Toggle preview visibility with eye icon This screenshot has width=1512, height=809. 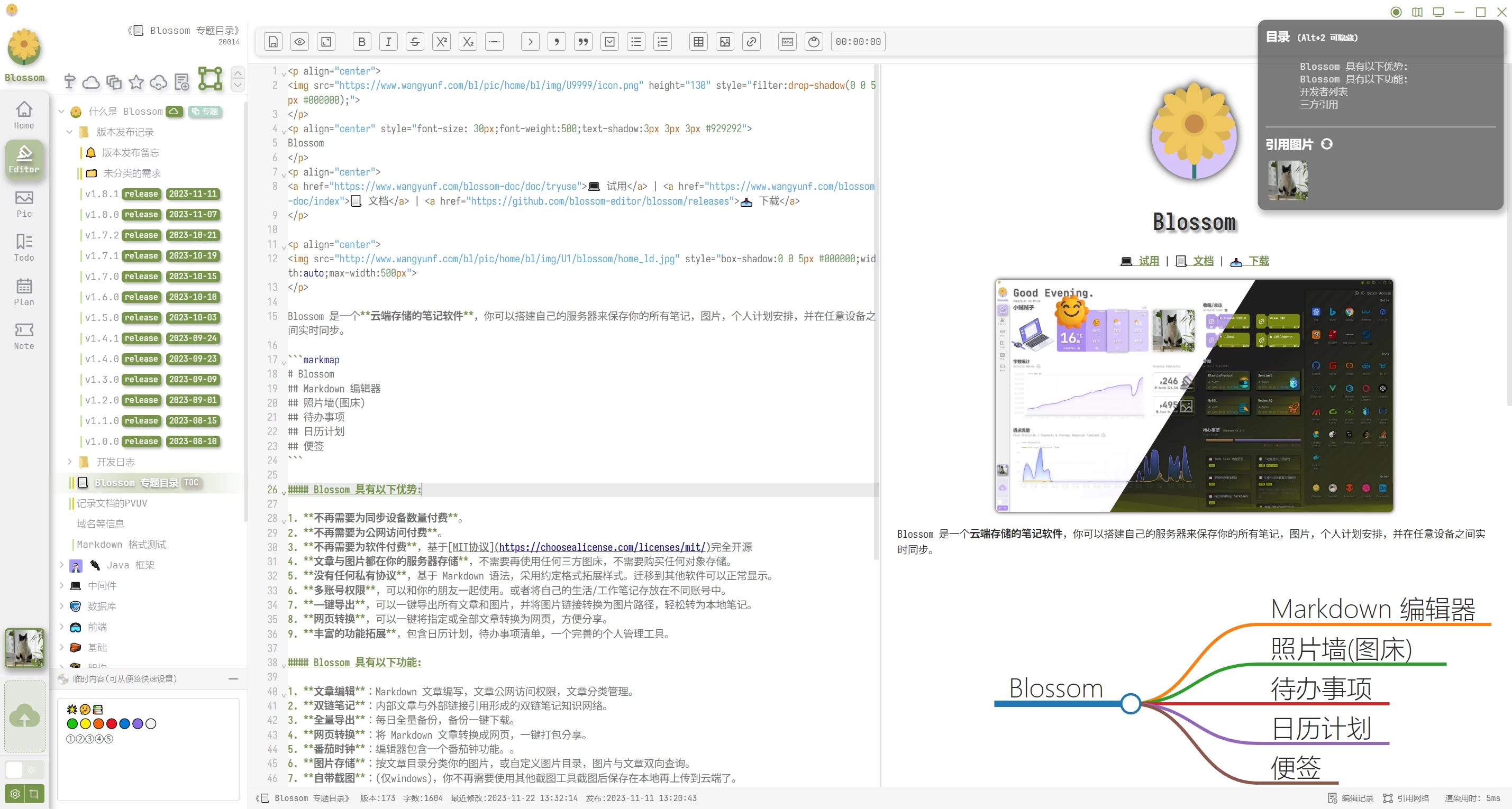[299, 42]
